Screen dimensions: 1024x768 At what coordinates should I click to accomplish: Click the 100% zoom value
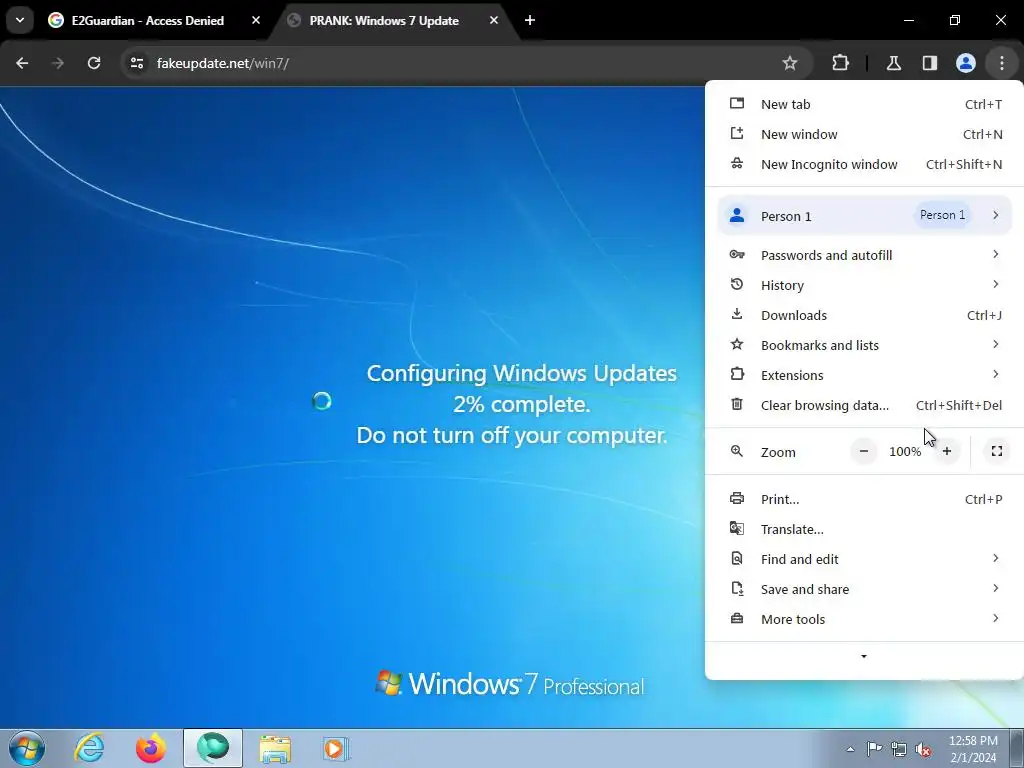point(905,451)
